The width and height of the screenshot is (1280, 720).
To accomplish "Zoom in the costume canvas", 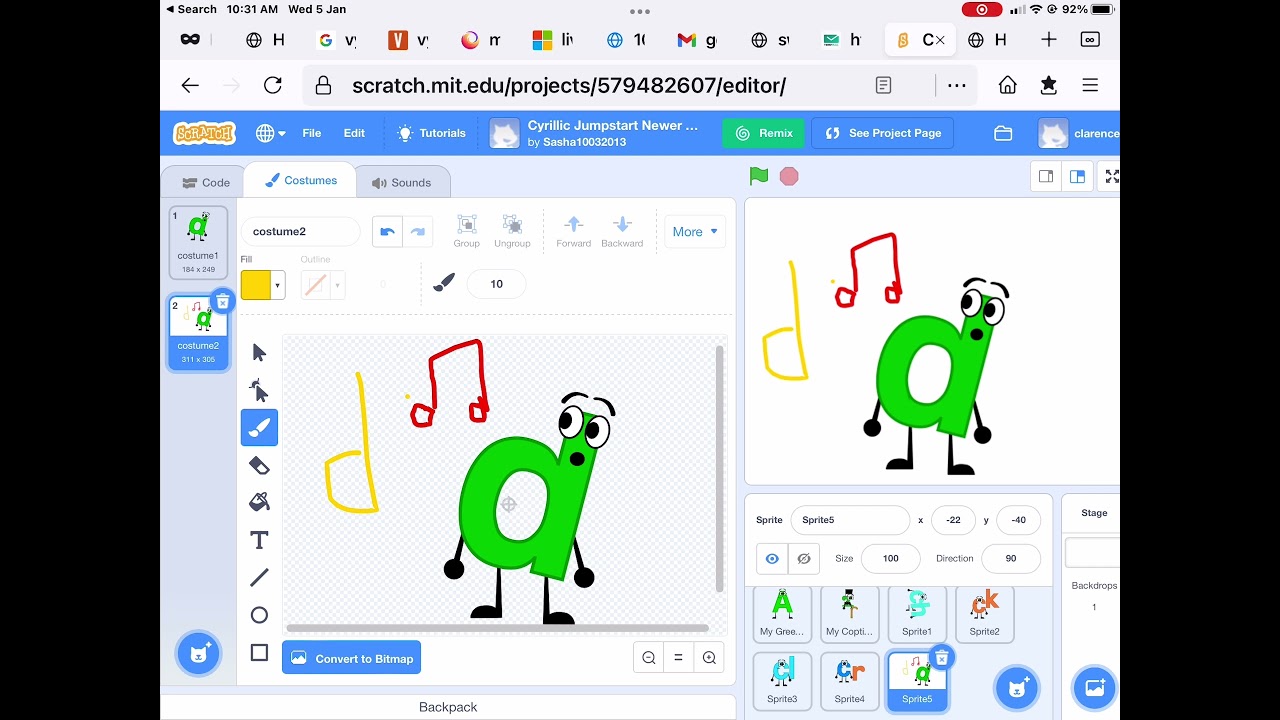I will (709, 657).
